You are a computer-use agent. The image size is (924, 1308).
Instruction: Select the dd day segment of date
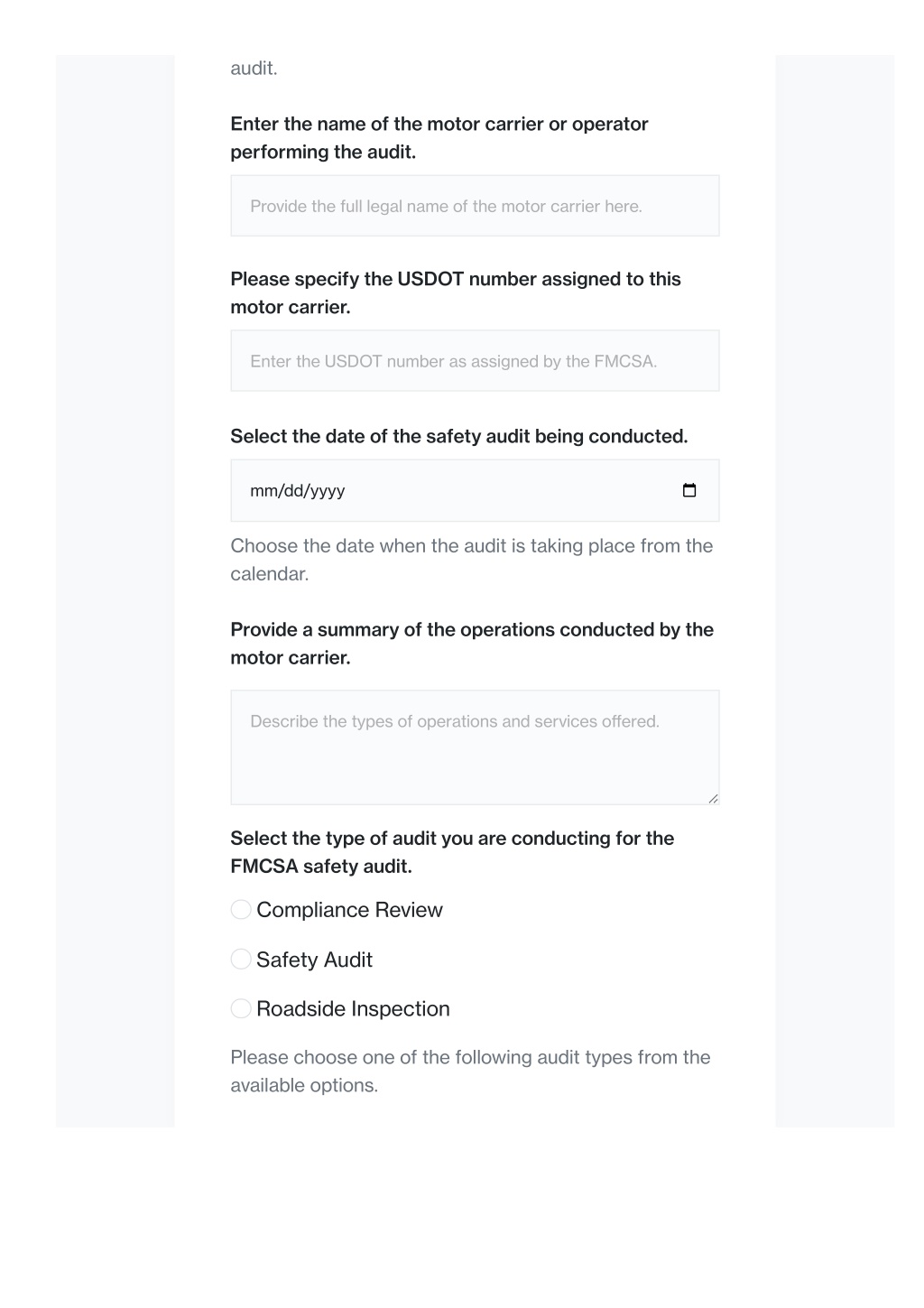point(293,491)
